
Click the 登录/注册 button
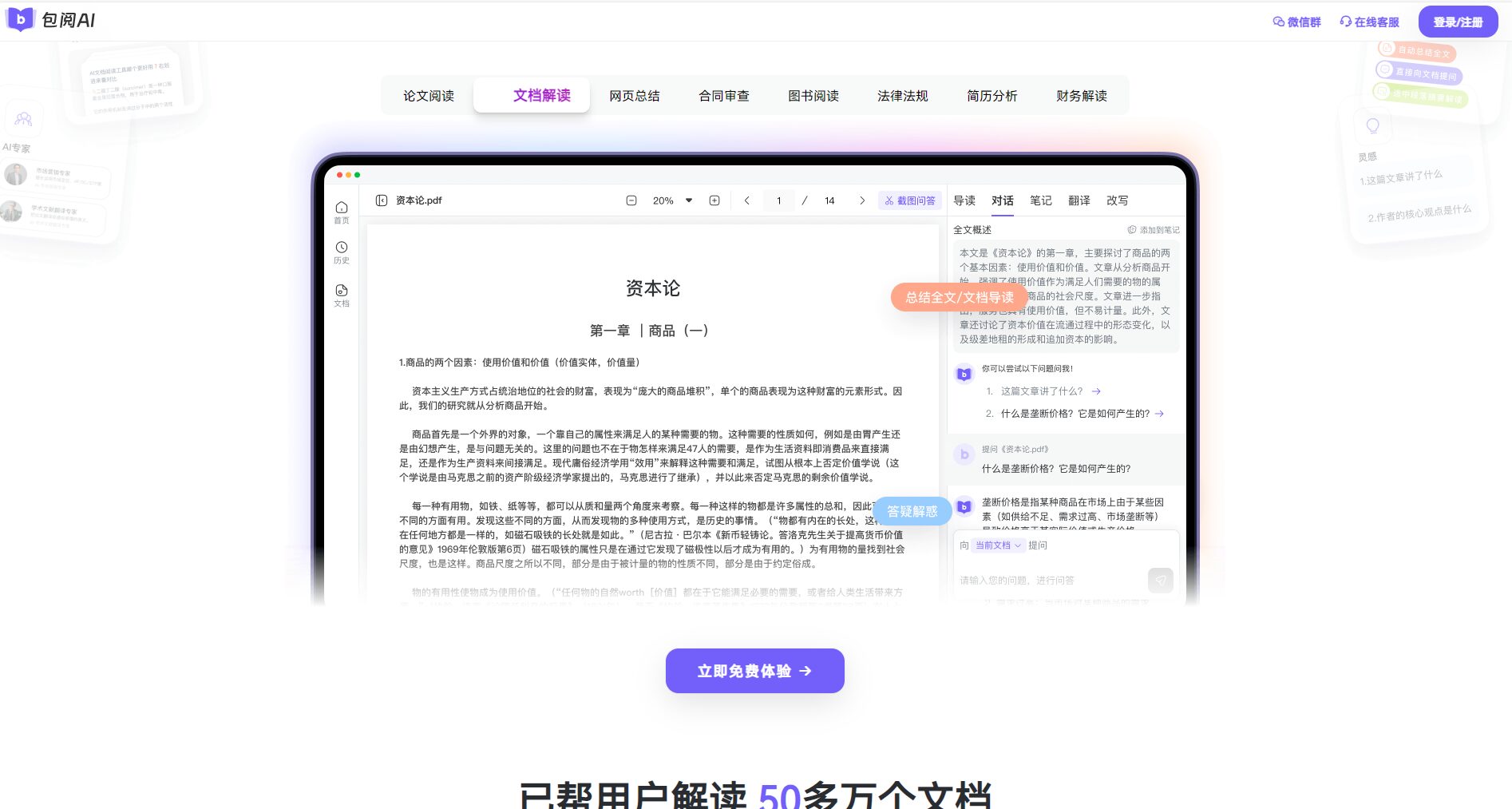[1458, 22]
